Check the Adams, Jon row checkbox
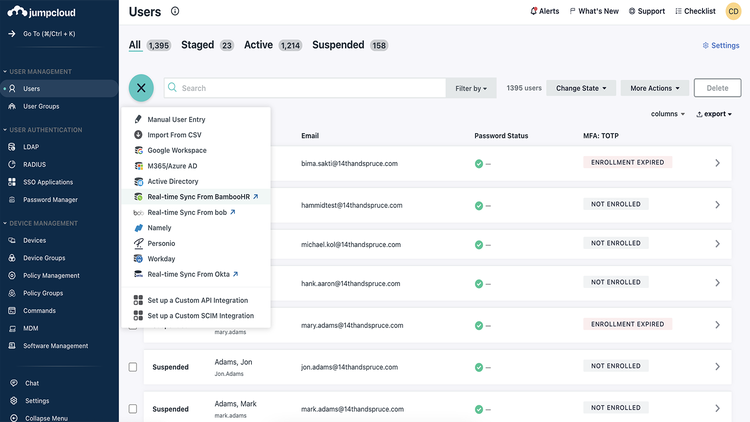Image resolution: width=750 pixels, height=422 pixels. pyautogui.click(x=133, y=367)
